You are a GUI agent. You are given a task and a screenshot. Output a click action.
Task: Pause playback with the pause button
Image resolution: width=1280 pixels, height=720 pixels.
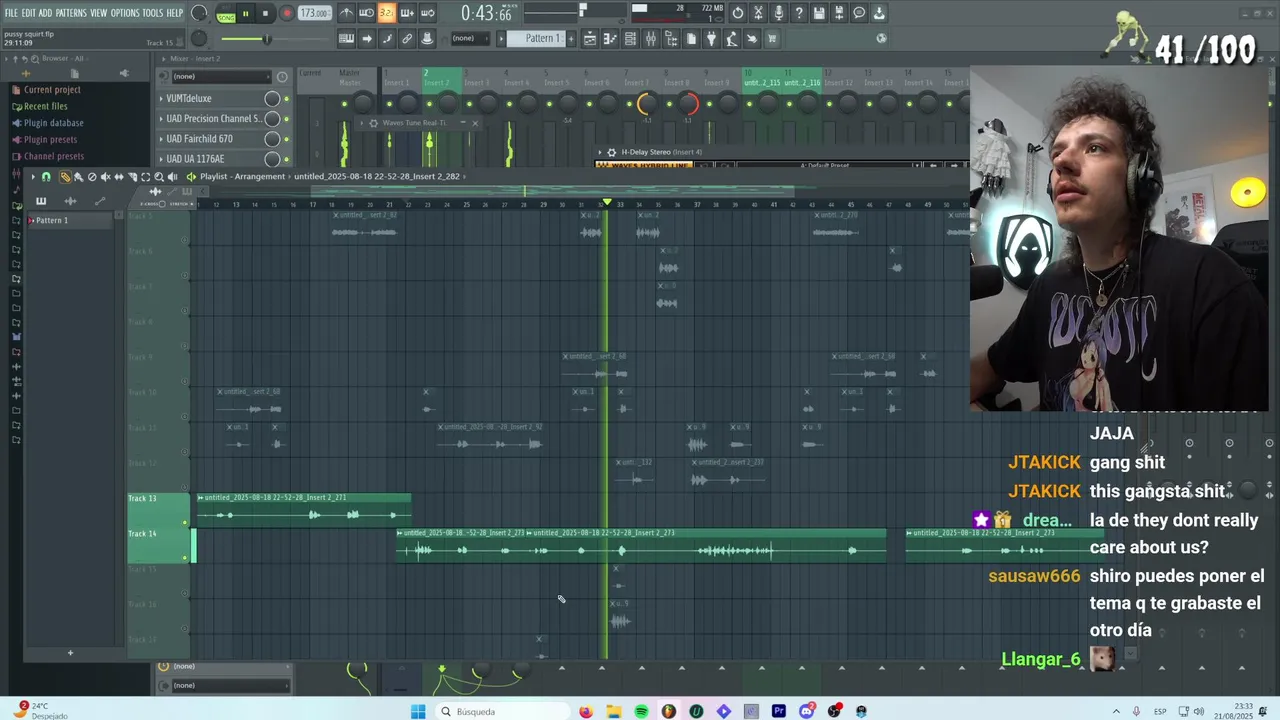tap(245, 13)
